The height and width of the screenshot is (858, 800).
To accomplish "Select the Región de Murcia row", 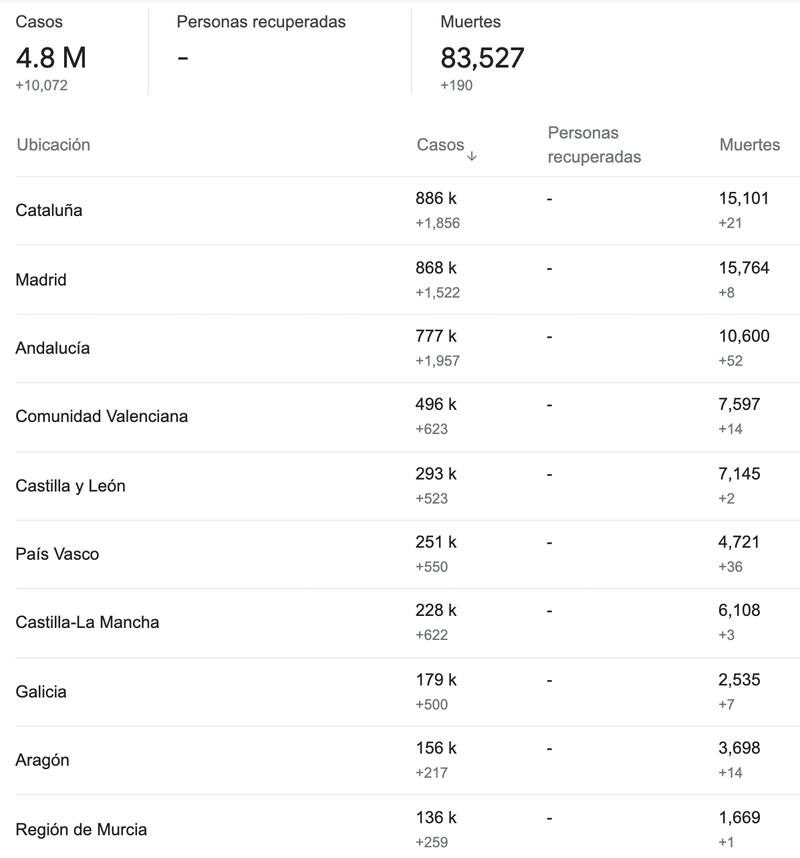I will click(x=81, y=830).
